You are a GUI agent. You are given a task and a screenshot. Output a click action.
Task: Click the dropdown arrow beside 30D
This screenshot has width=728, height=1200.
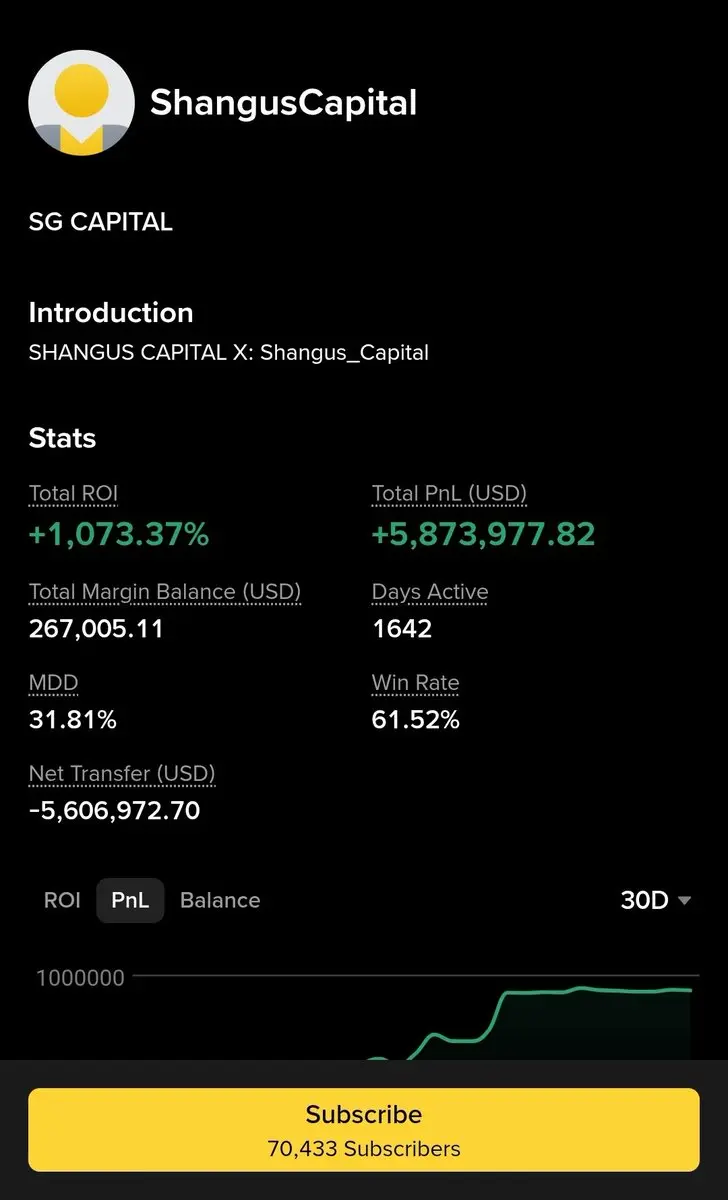point(685,901)
